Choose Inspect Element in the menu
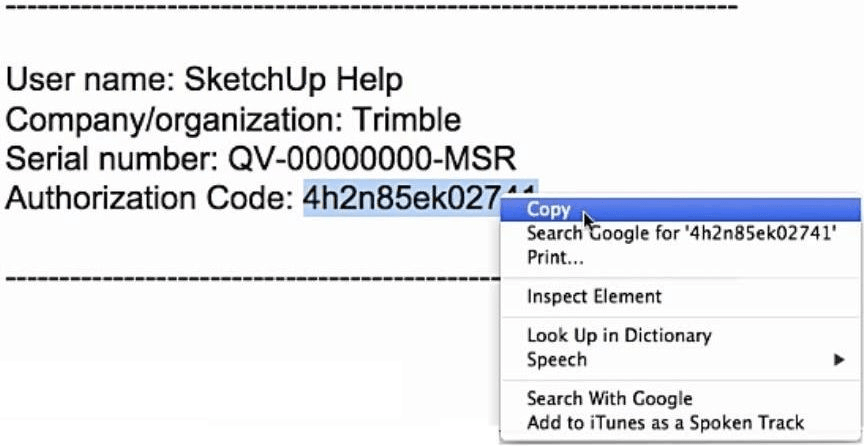Image resolution: width=864 pixels, height=446 pixels. point(594,297)
